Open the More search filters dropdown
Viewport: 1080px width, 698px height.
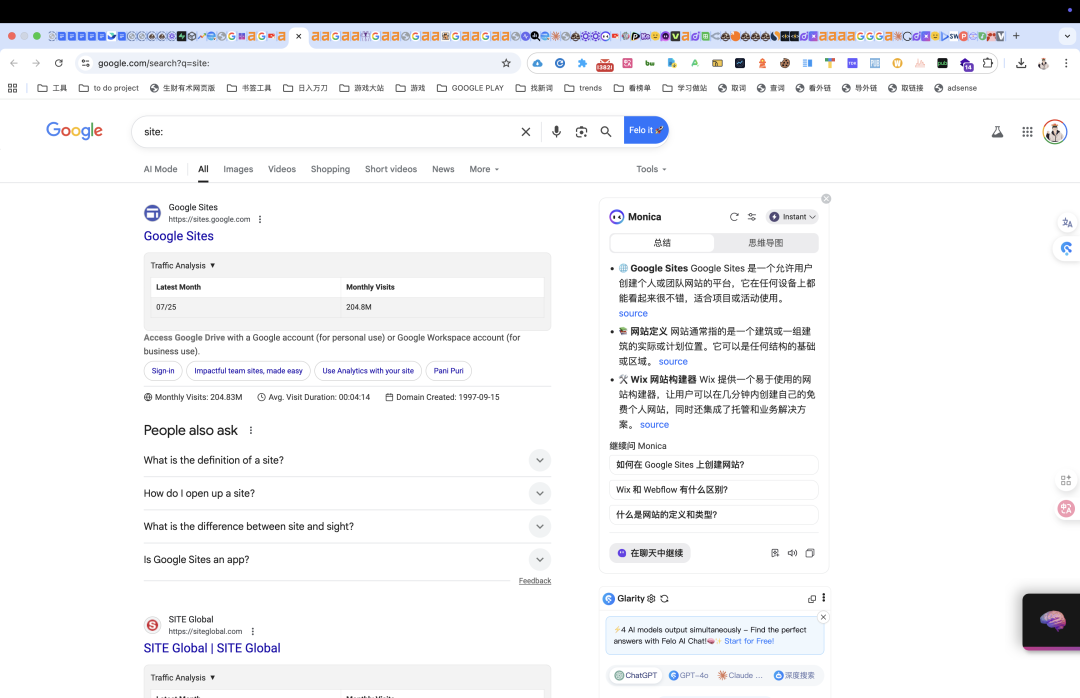484,169
